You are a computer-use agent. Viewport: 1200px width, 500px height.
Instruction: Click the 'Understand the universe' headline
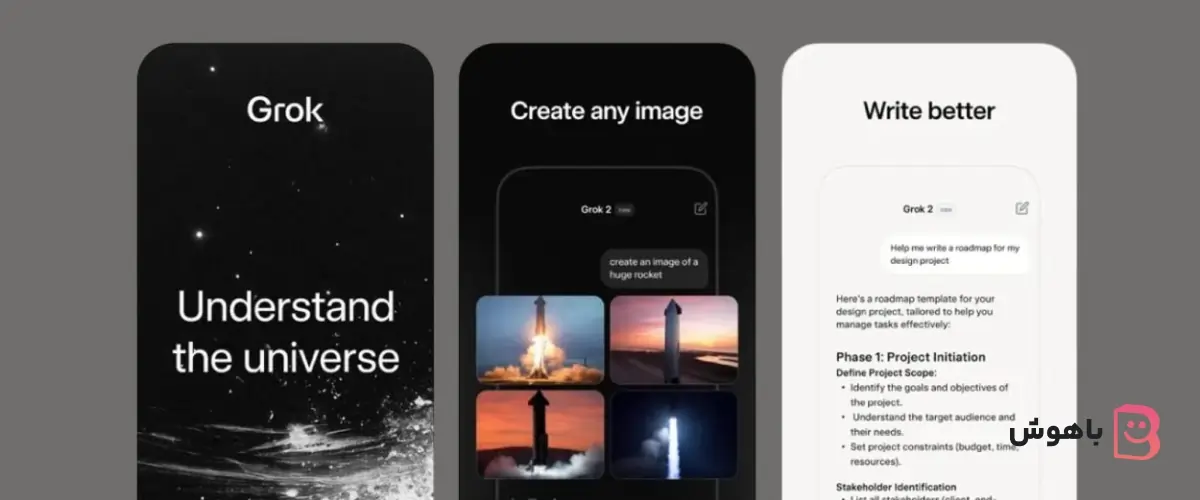[x=285, y=332]
